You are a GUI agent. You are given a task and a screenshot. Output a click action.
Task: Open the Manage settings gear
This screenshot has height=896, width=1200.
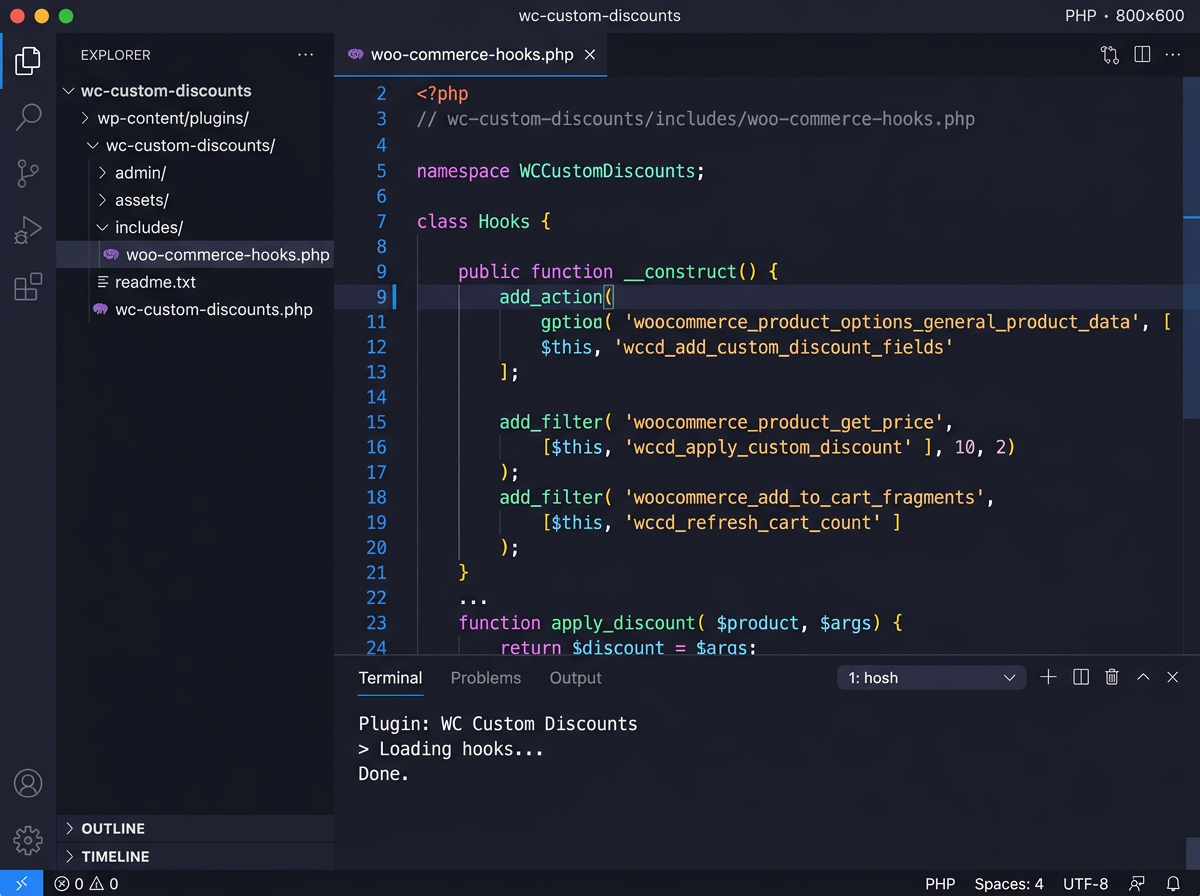point(27,841)
